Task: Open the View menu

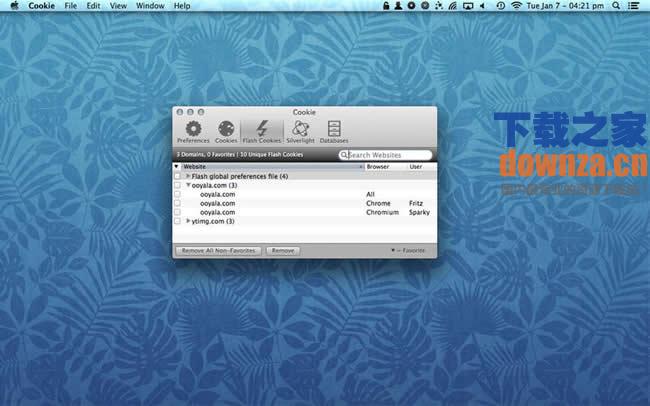Action: 118,6
